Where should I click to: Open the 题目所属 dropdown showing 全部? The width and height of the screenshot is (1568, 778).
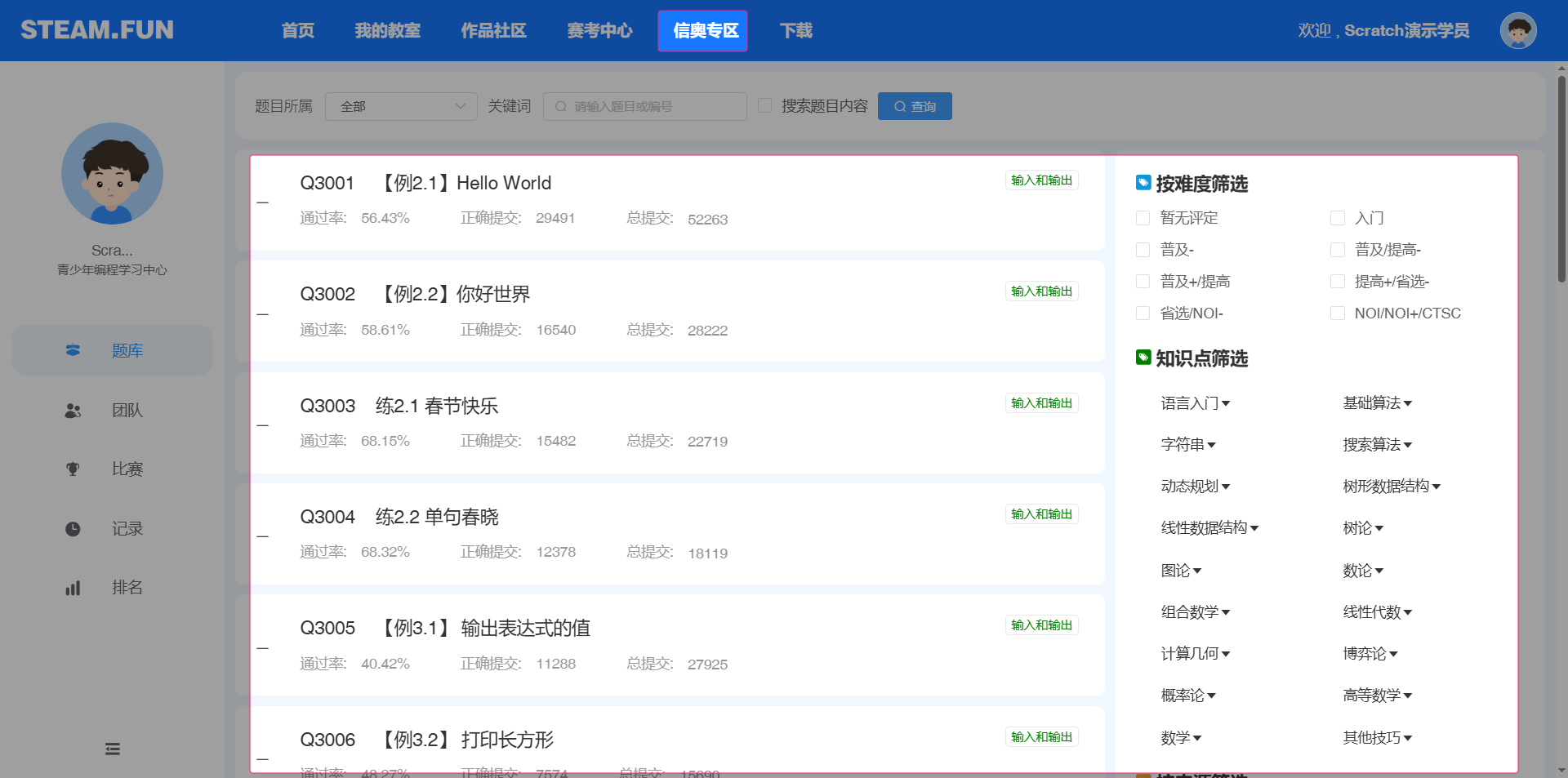(401, 106)
